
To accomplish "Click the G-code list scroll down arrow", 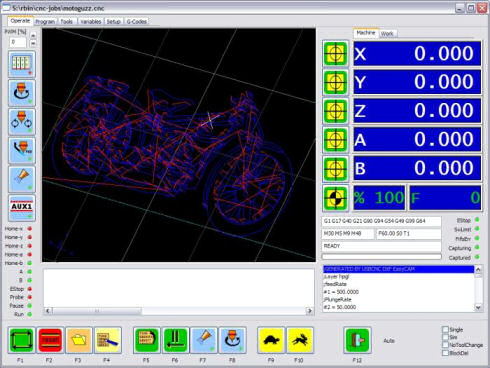I will click(x=478, y=307).
